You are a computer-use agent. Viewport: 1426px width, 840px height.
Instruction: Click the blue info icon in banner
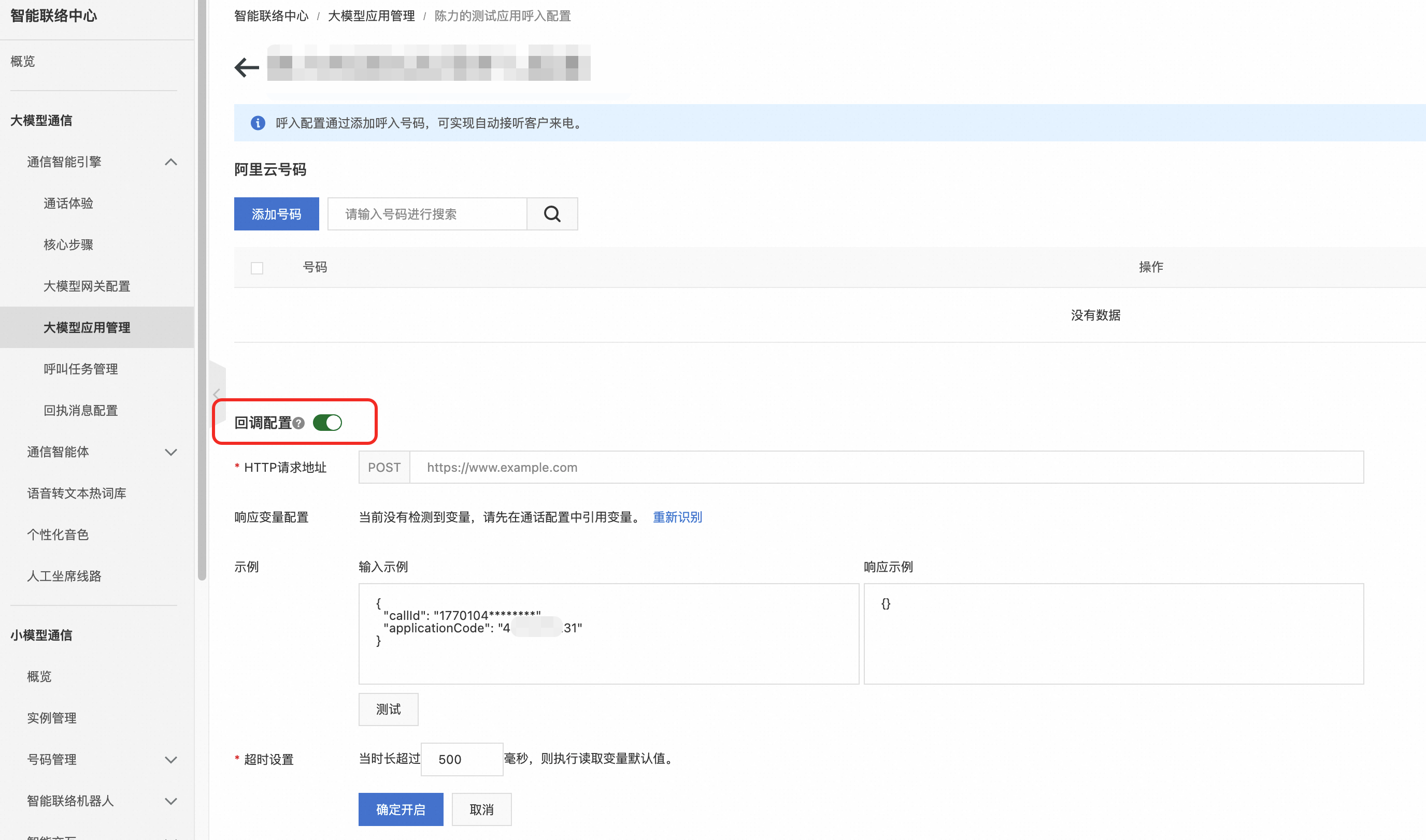[258, 123]
